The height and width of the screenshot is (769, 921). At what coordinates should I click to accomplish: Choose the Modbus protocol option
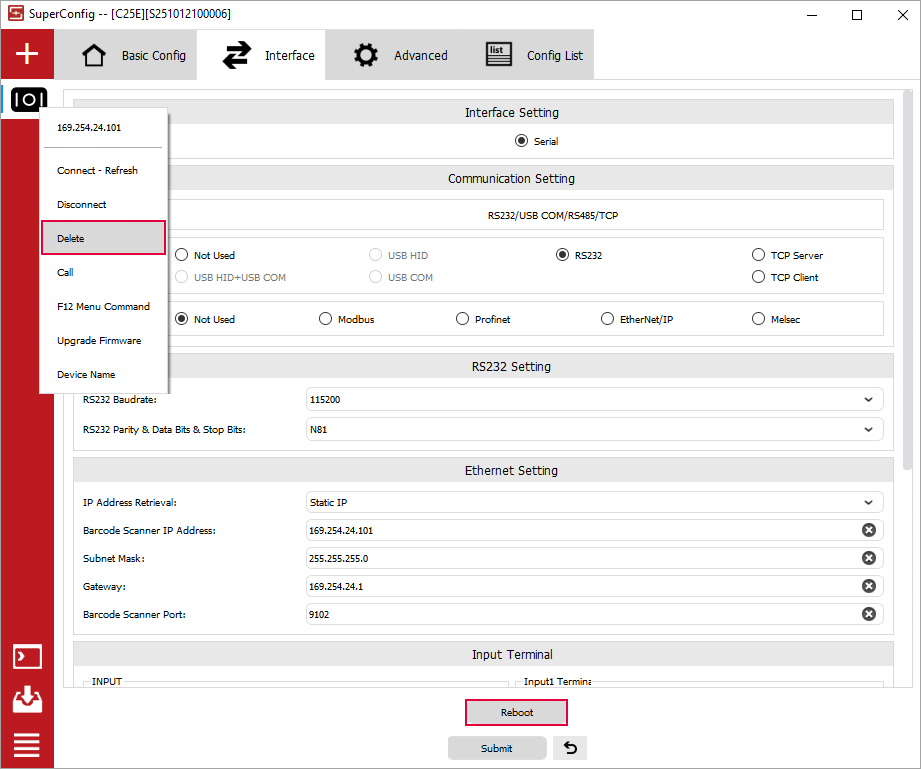[x=326, y=319]
